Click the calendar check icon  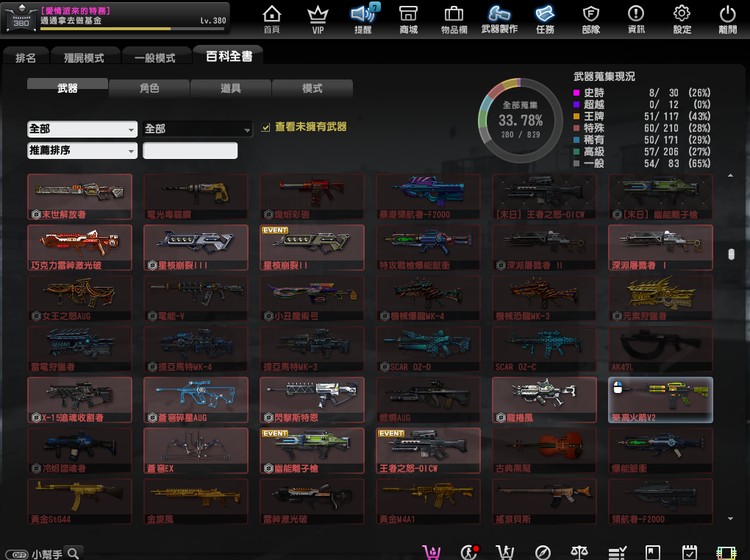coord(689,553)
